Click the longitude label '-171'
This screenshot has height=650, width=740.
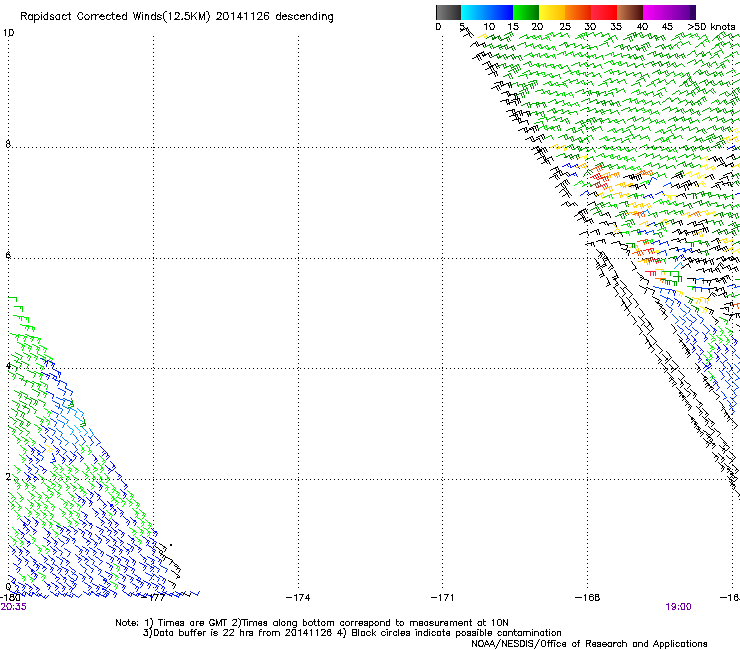[443, 597]
